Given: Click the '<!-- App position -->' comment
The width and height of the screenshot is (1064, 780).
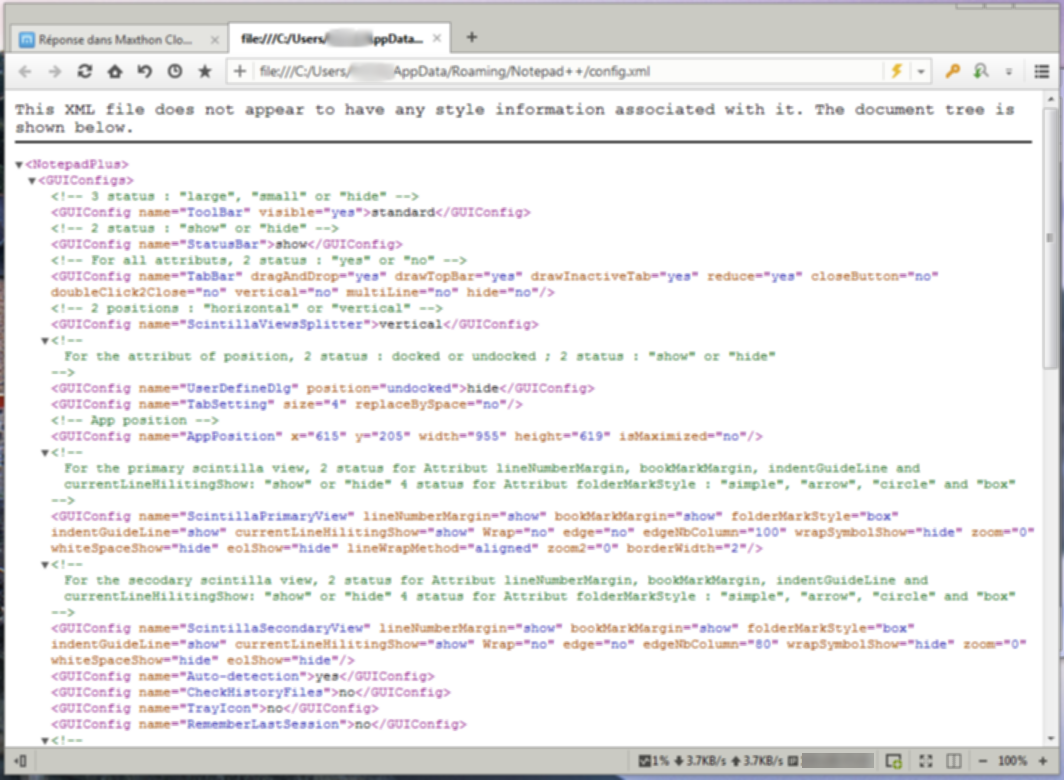Looking at the screenshot, I should (134, 420).
